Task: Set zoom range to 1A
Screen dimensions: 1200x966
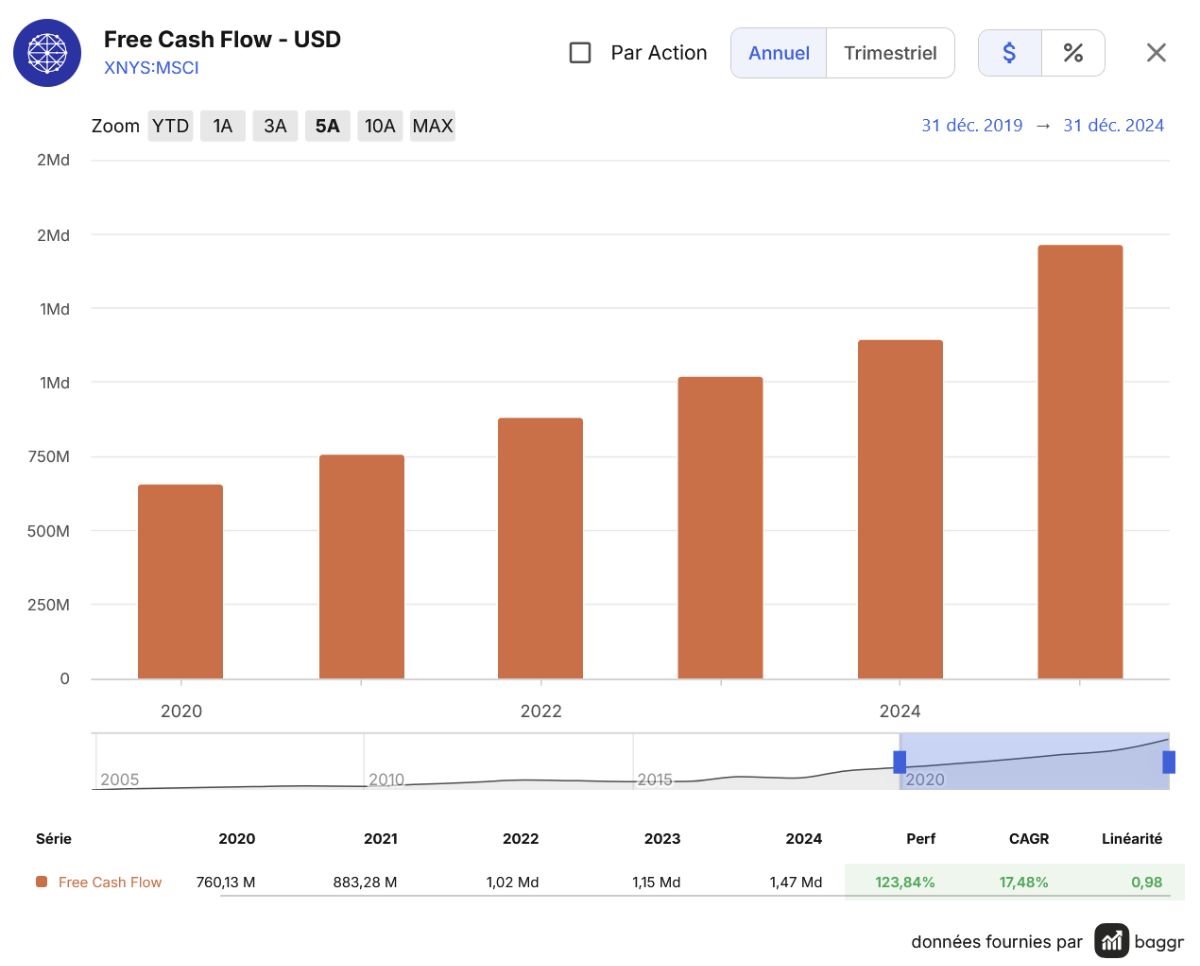Action: click(x=223, y=126)
